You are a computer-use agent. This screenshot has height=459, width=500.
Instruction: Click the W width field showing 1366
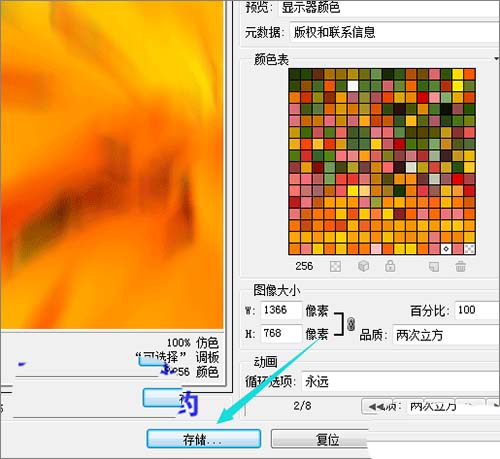tap(281, 310)
